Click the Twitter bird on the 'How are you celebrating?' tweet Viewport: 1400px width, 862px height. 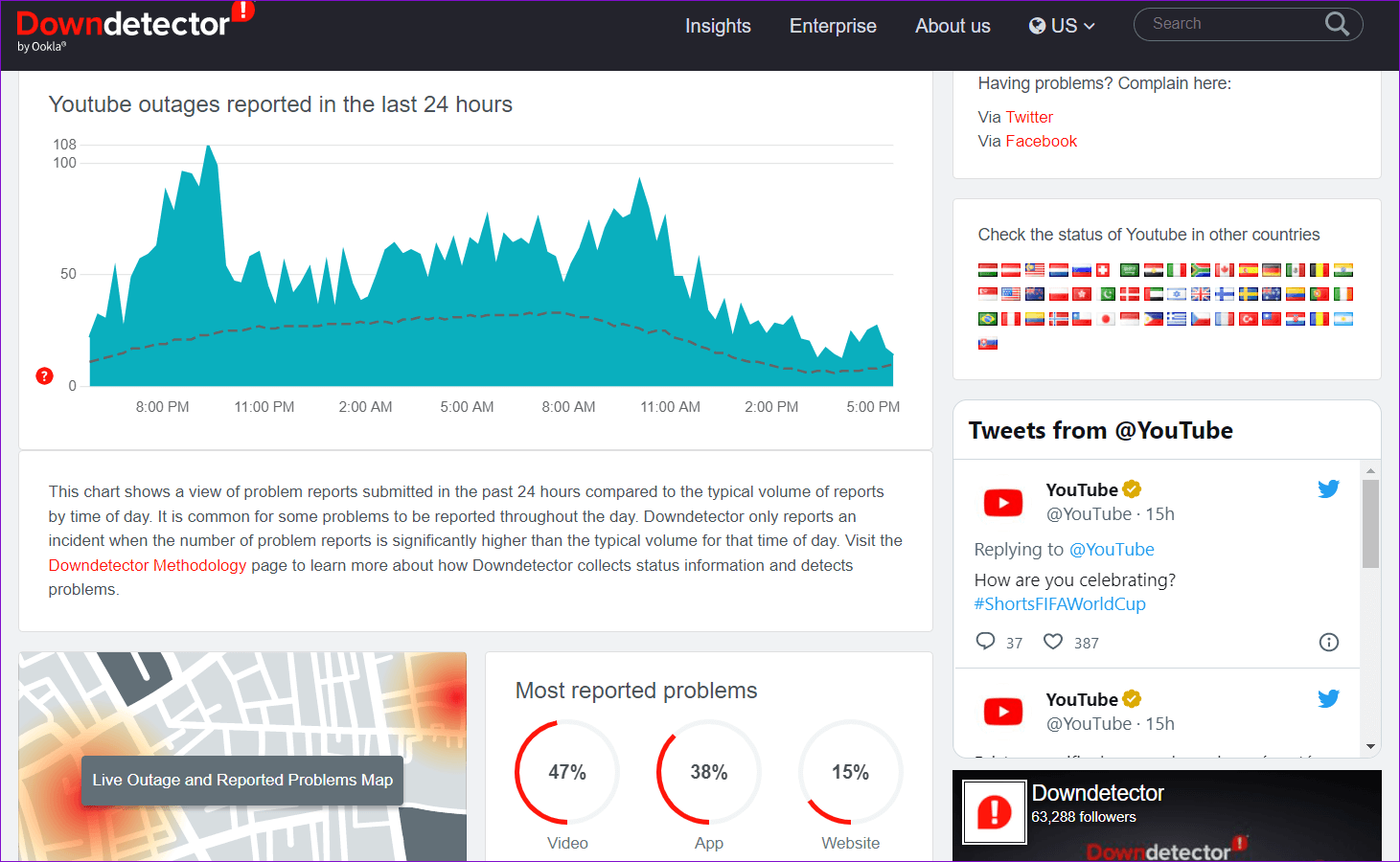[x=1328, y=489]
